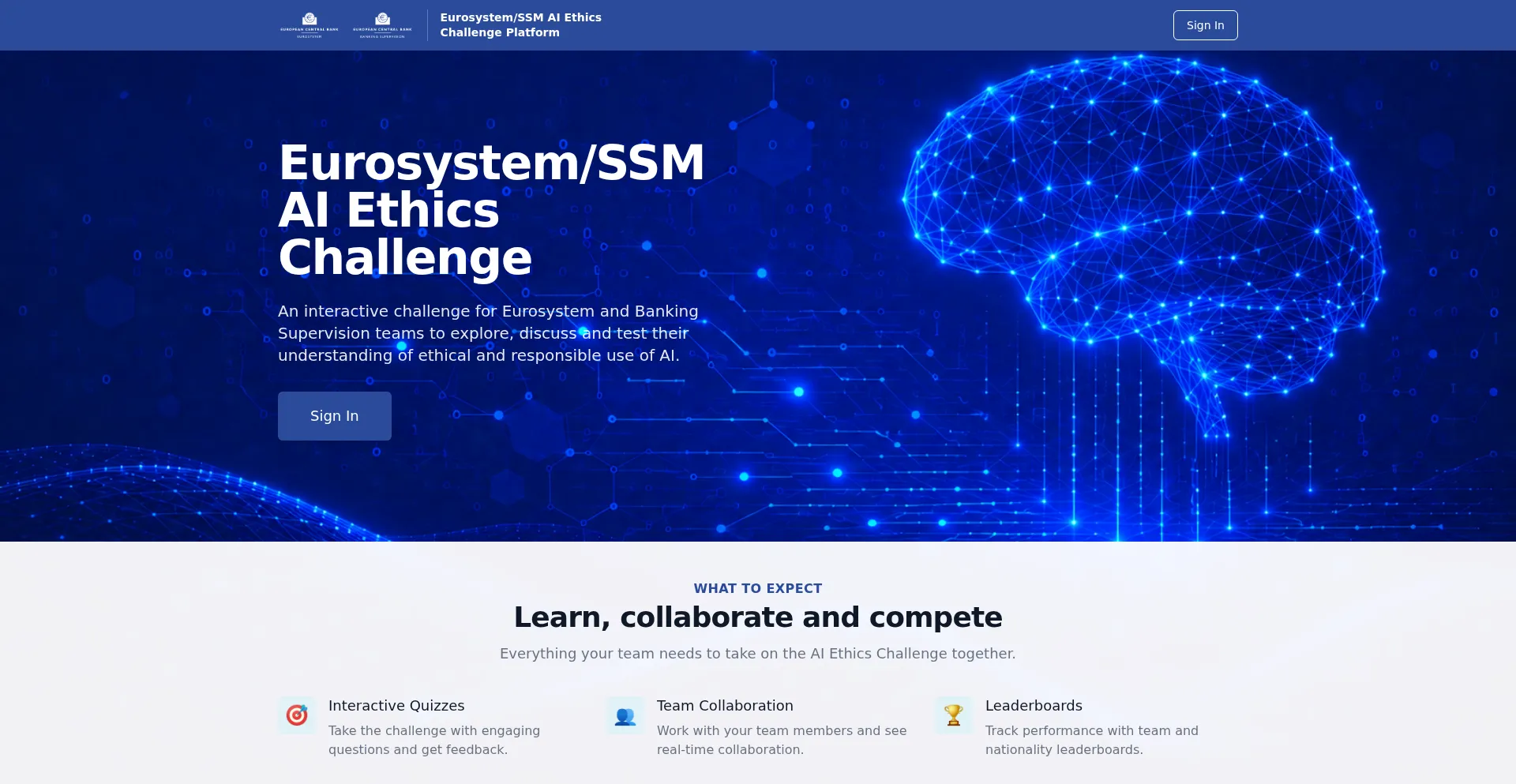Click the description Take the challenge with engaging questions
This screenshot has height=784, width=1516.
pyautogui.click(x=434, y=741)
